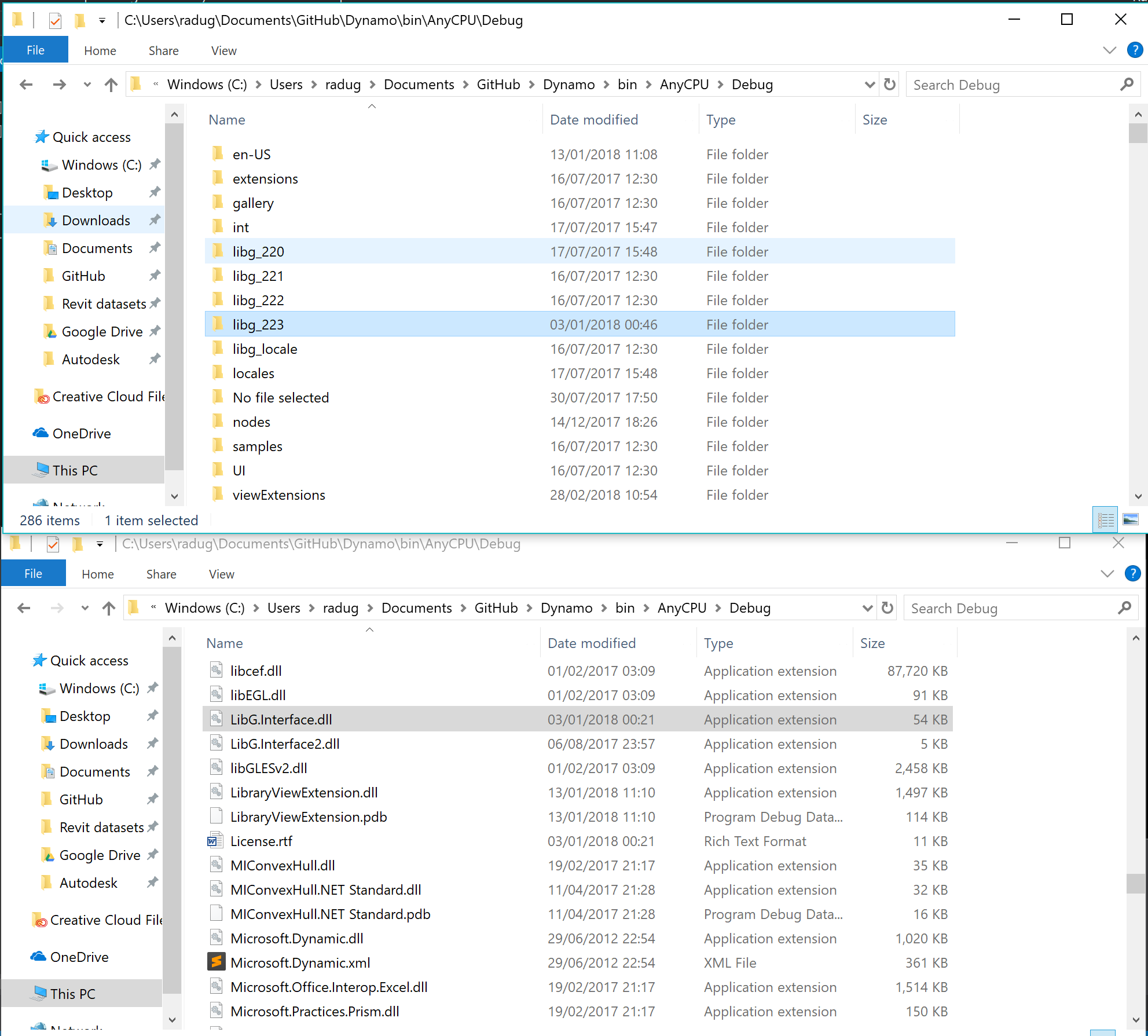Open Quick access in bottom window sidebar
Screen dimensions: 1148x1036
tap(89, 661)
